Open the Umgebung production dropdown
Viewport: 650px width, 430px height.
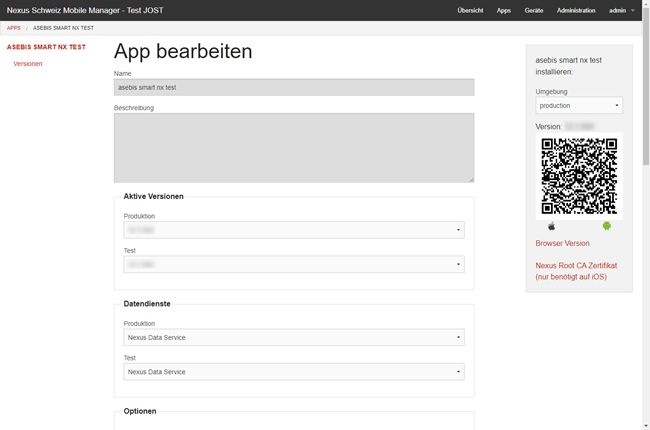click(x=579, y=105)
